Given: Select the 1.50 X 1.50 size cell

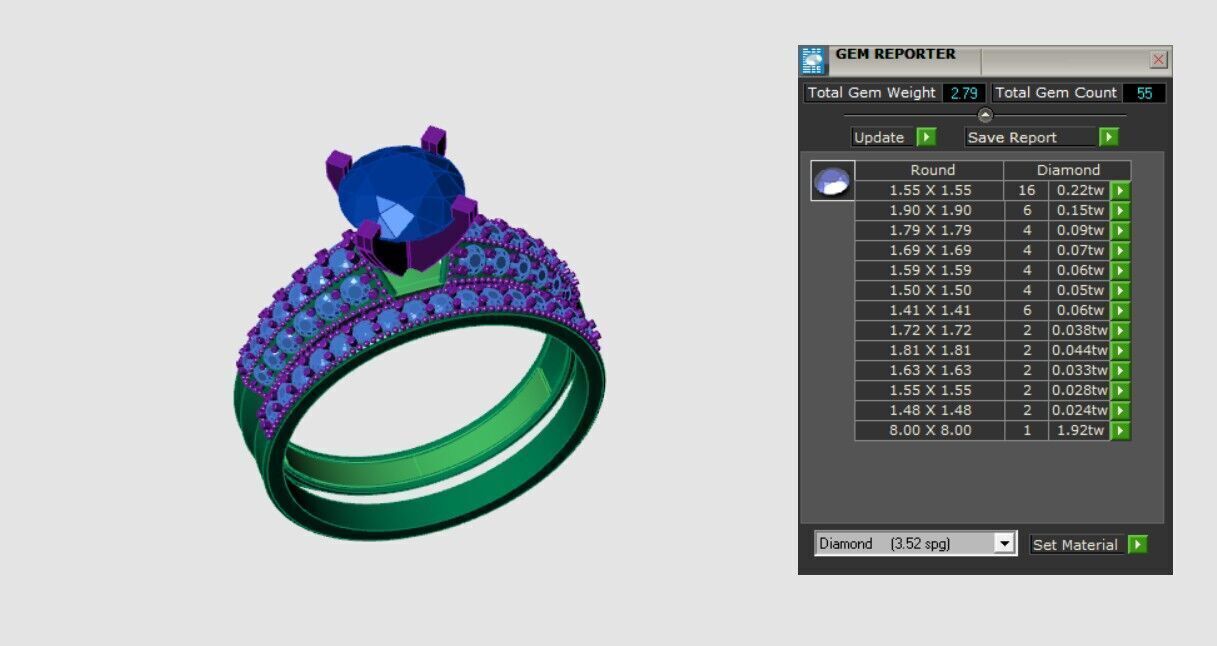Looking at the screenshot, I should [930, 290].
